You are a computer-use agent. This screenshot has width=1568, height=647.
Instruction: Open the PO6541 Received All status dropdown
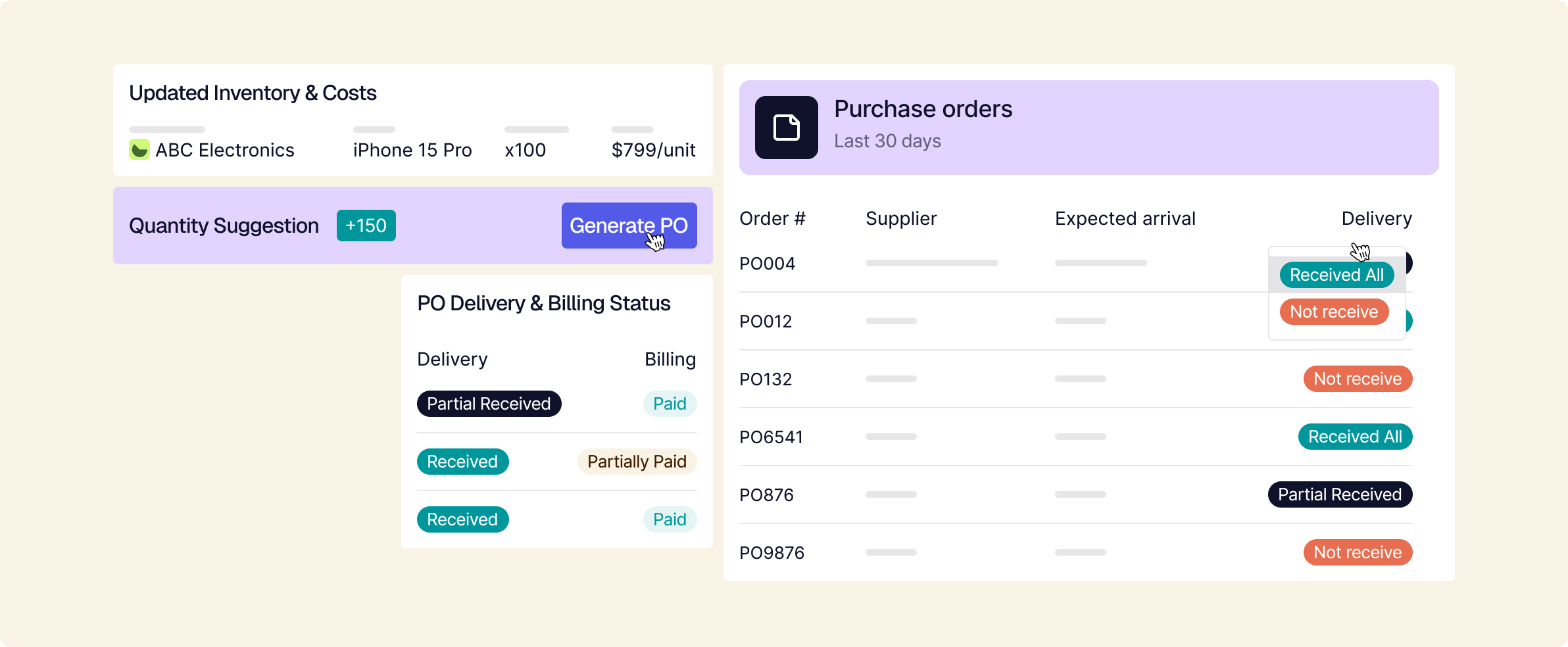[x=1354, y=437]
